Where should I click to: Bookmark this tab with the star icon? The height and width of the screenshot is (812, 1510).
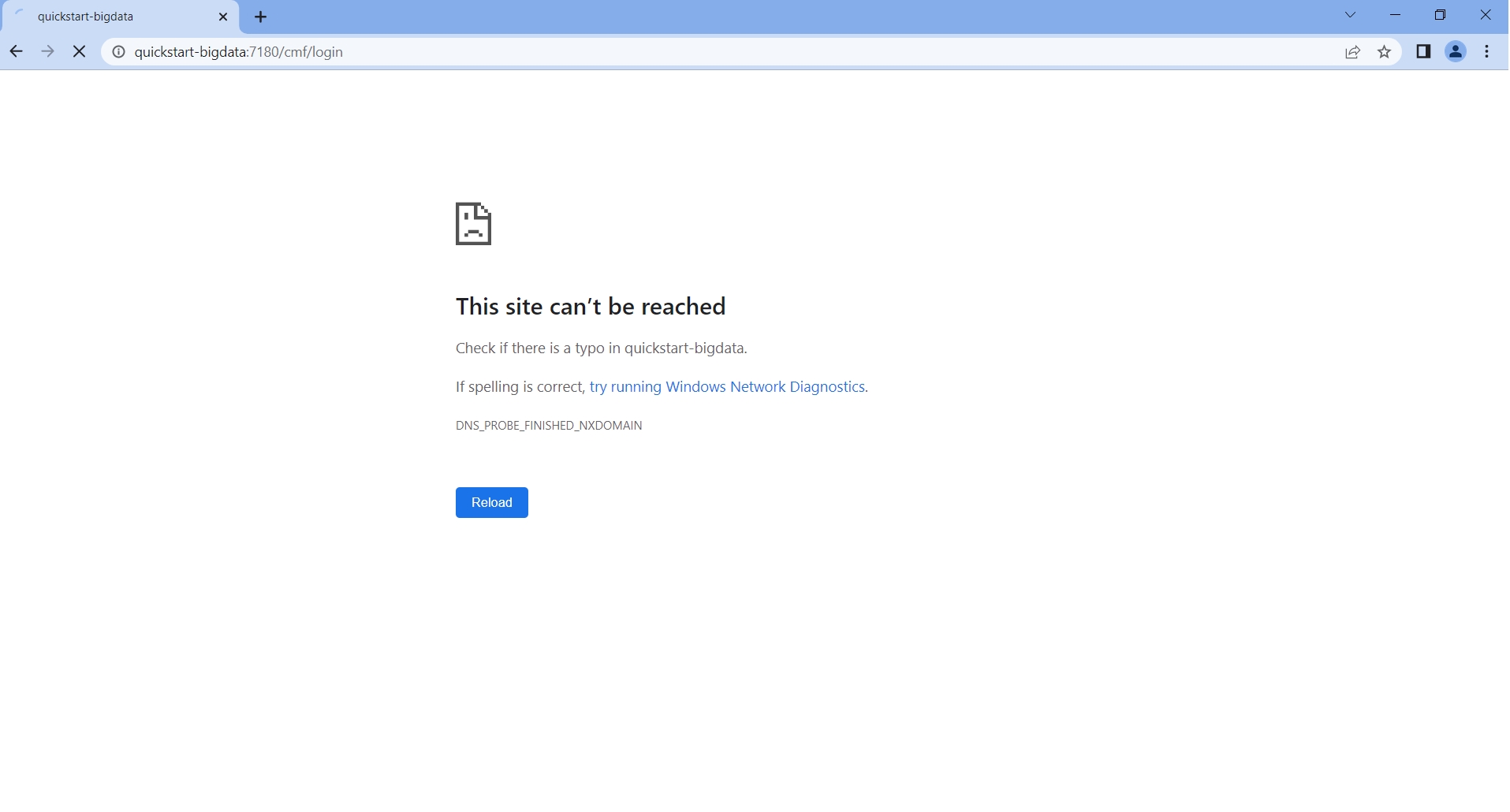(x=1385, y=52)
